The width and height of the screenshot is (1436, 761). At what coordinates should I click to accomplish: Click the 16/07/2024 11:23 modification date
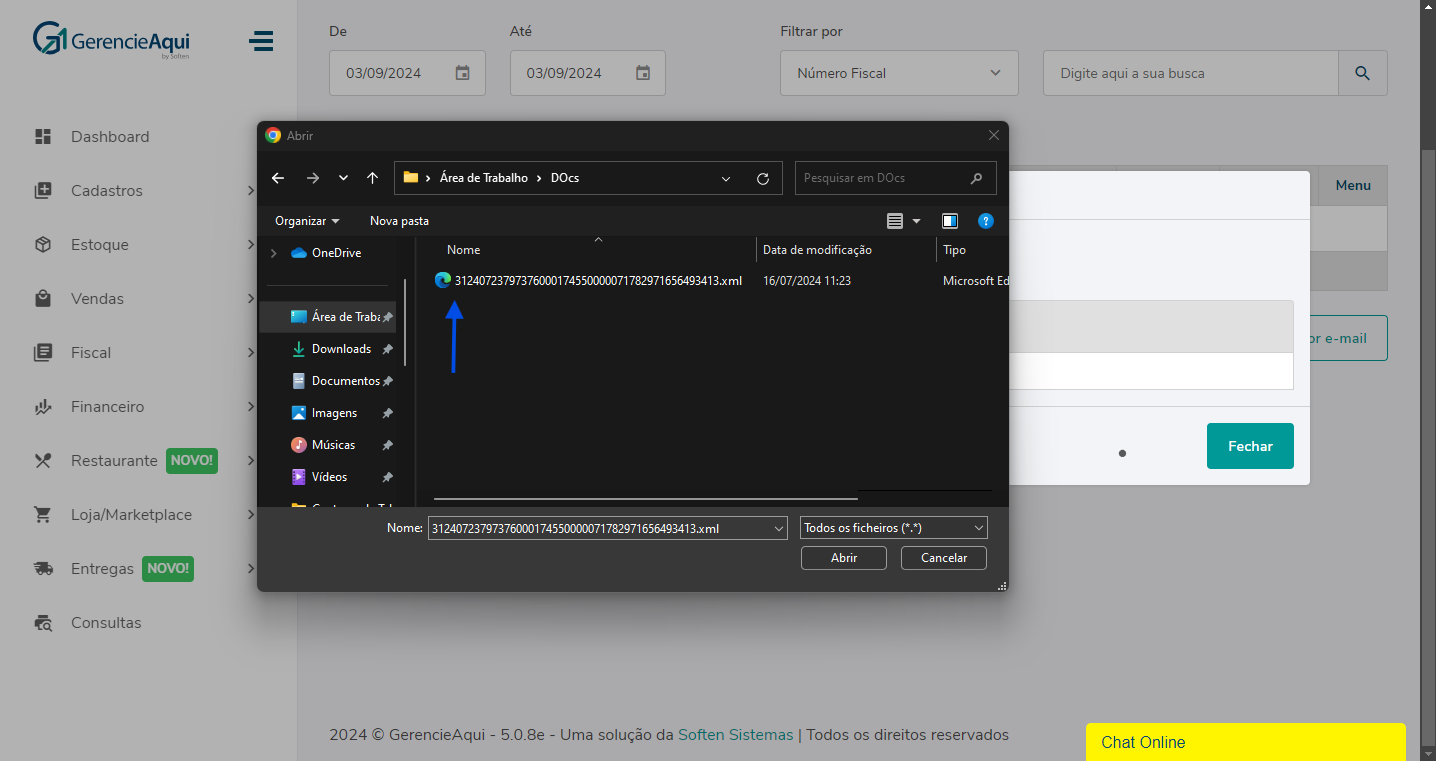click(x=807, y=280)
